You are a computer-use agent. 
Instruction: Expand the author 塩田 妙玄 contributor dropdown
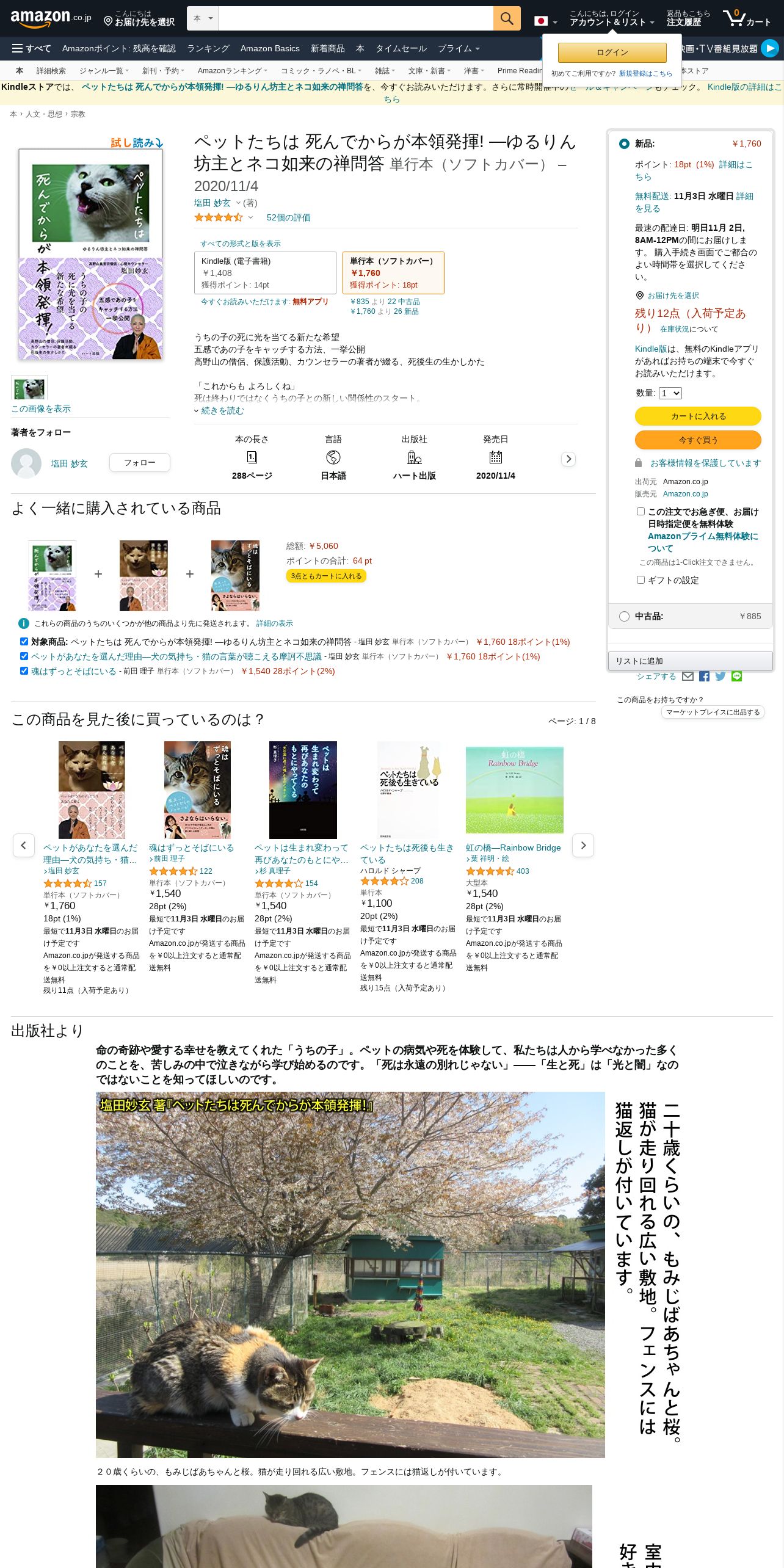click(x=238, y=203)
